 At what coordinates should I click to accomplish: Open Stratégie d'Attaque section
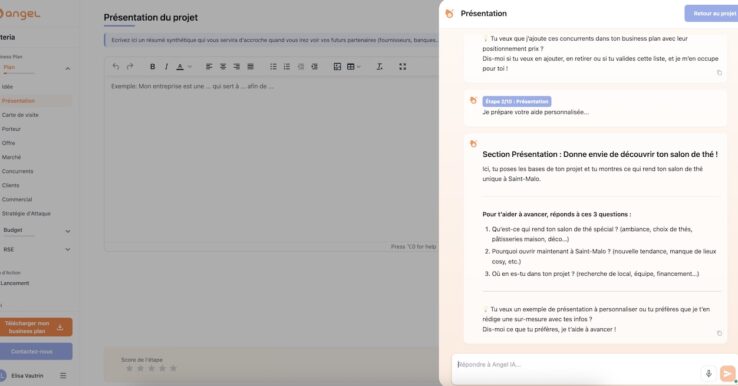click(x=26, y=214)
